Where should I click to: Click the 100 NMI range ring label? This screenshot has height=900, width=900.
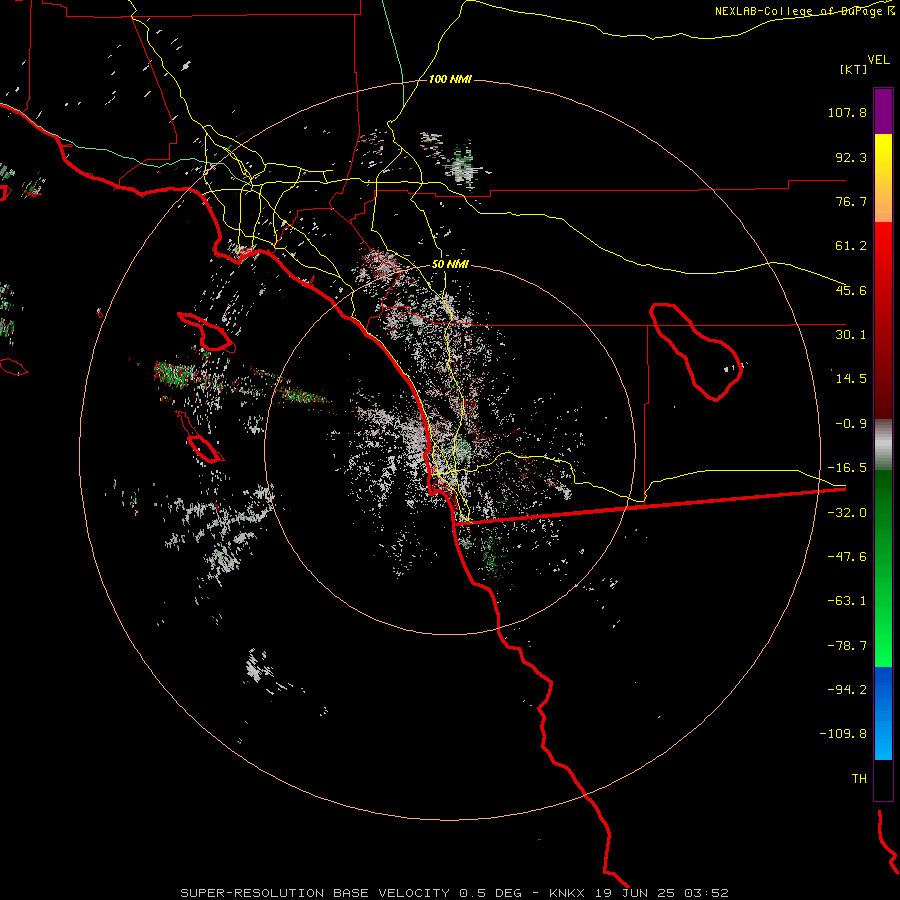click(x=450, y=79)
